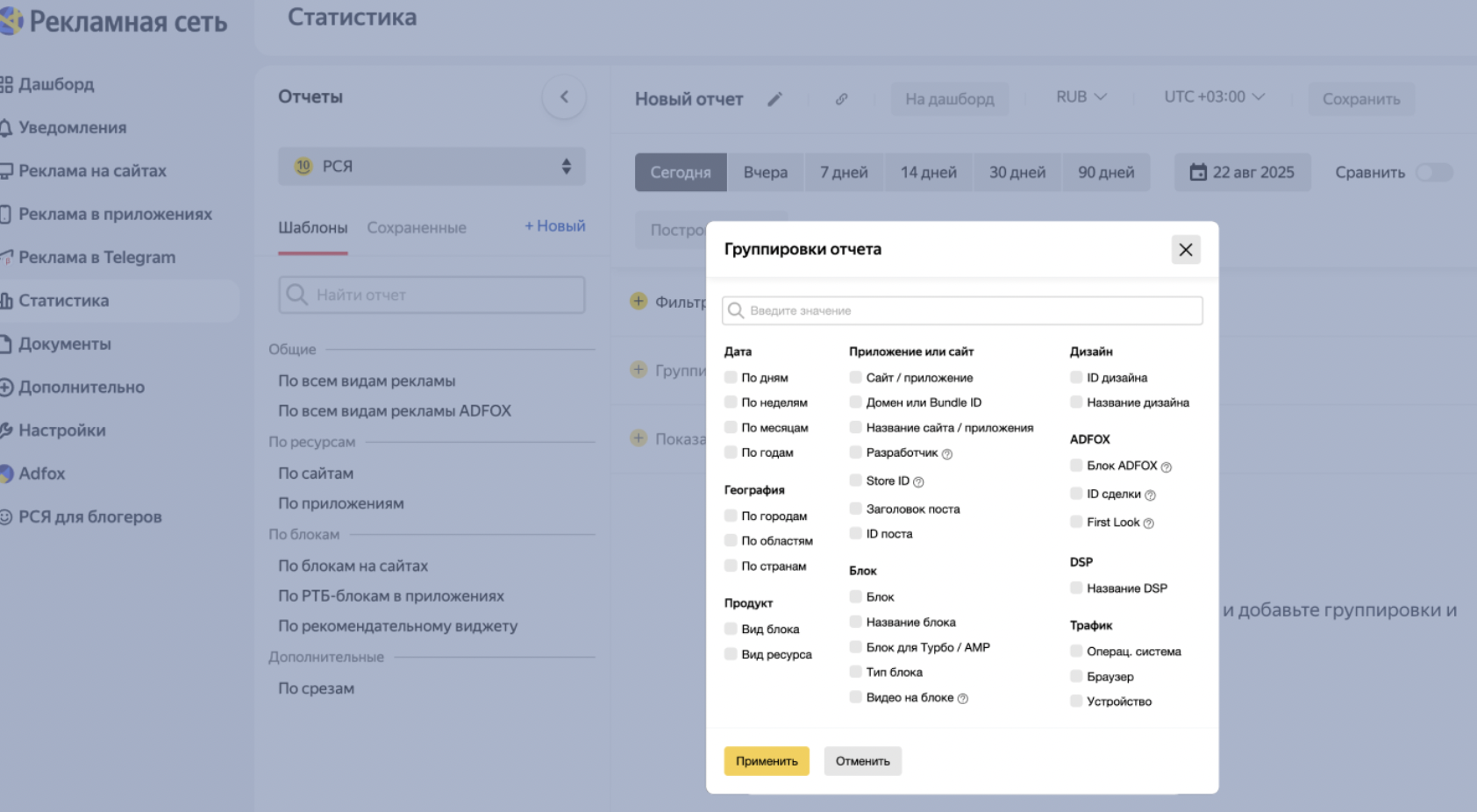
Task: Expand the UTC +03:00 timezone dropdown
Action: [x=1214, y=97]
